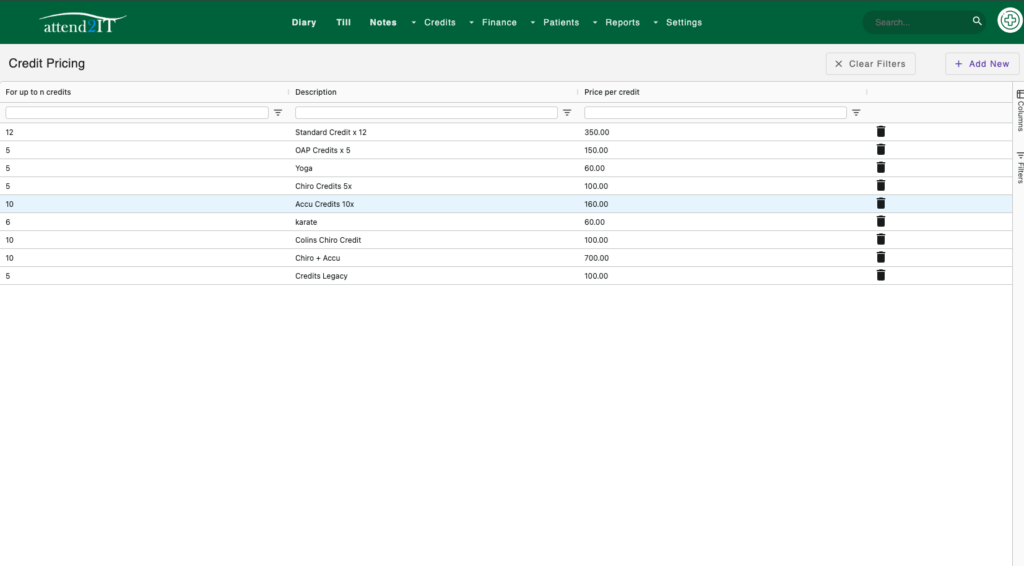Focus the credits column filter box
This screenshot has height=566, width=1024.
(x=136, y=113)
